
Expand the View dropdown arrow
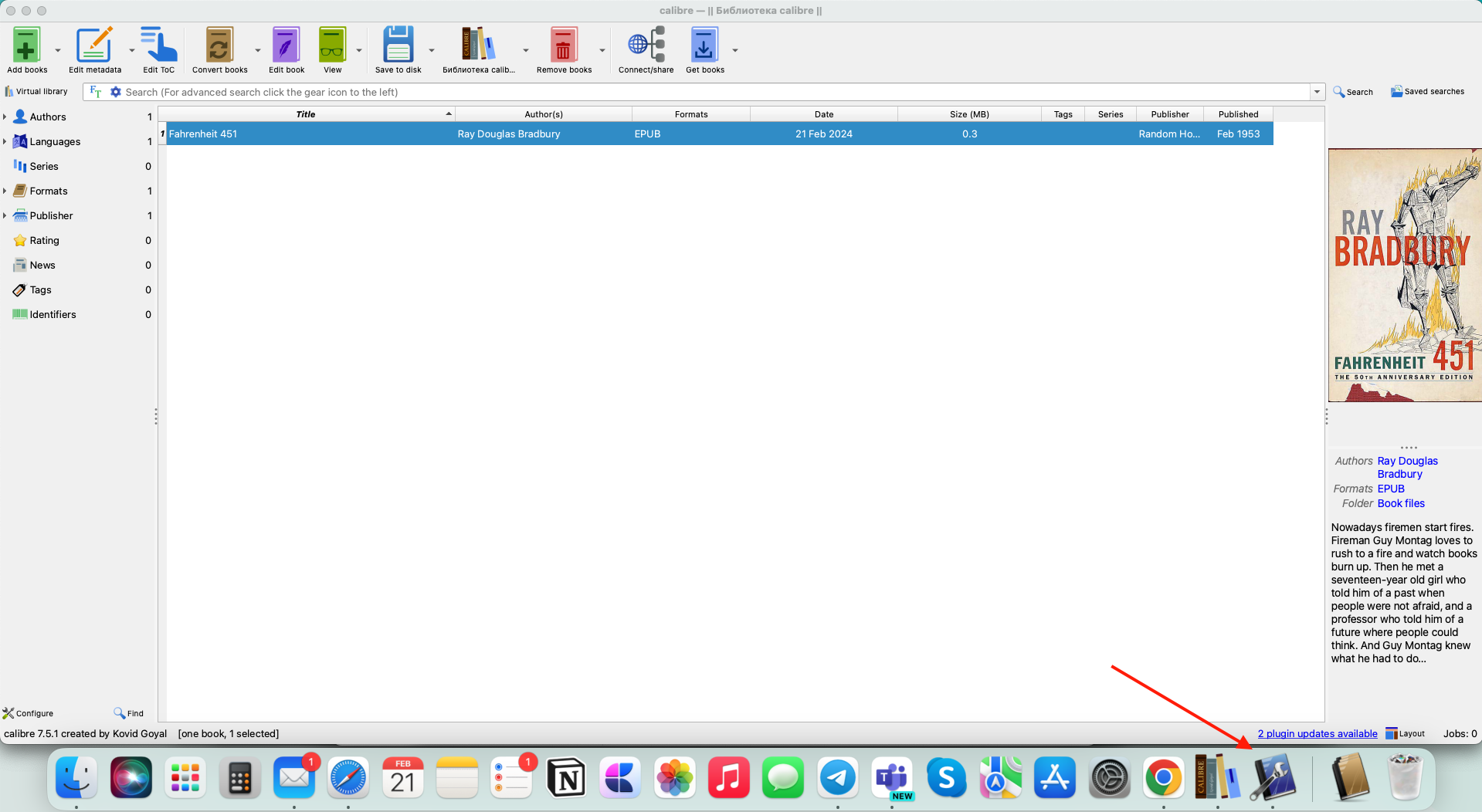pyautogui.click(x=359, y=51)
